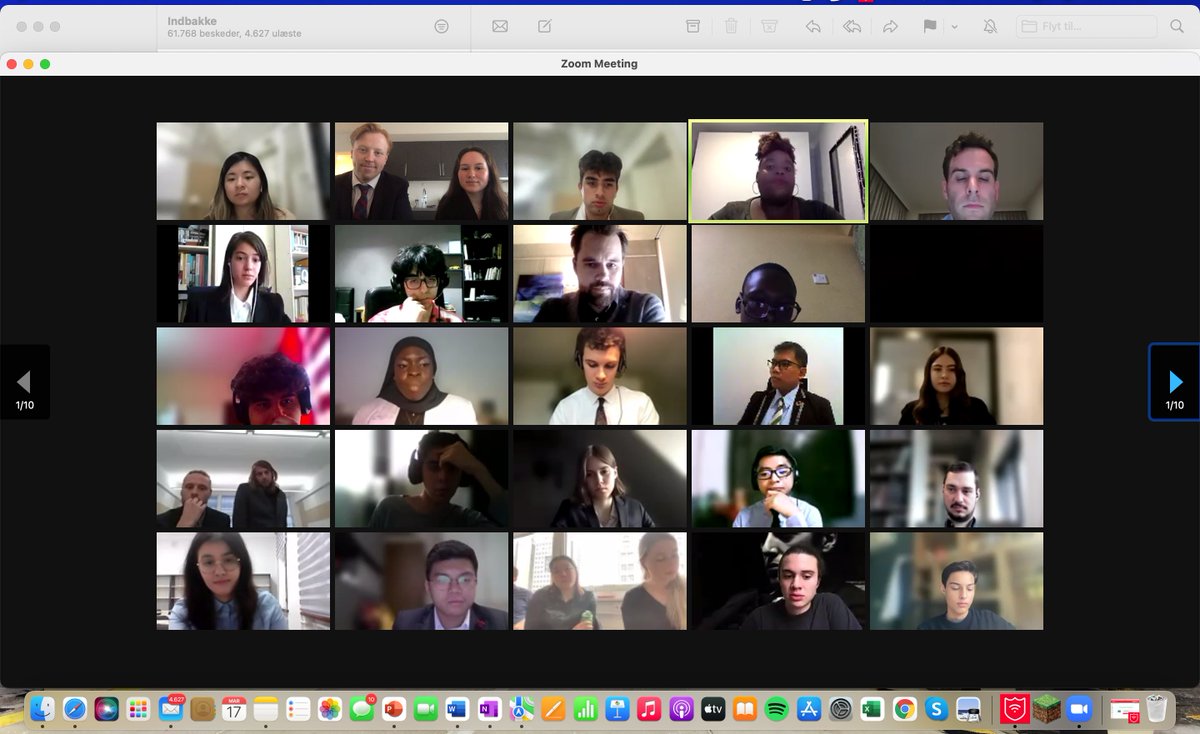Open Microsoft PowerPoint from the Dock
This screenshot has height=734, width=1200.
394,709
